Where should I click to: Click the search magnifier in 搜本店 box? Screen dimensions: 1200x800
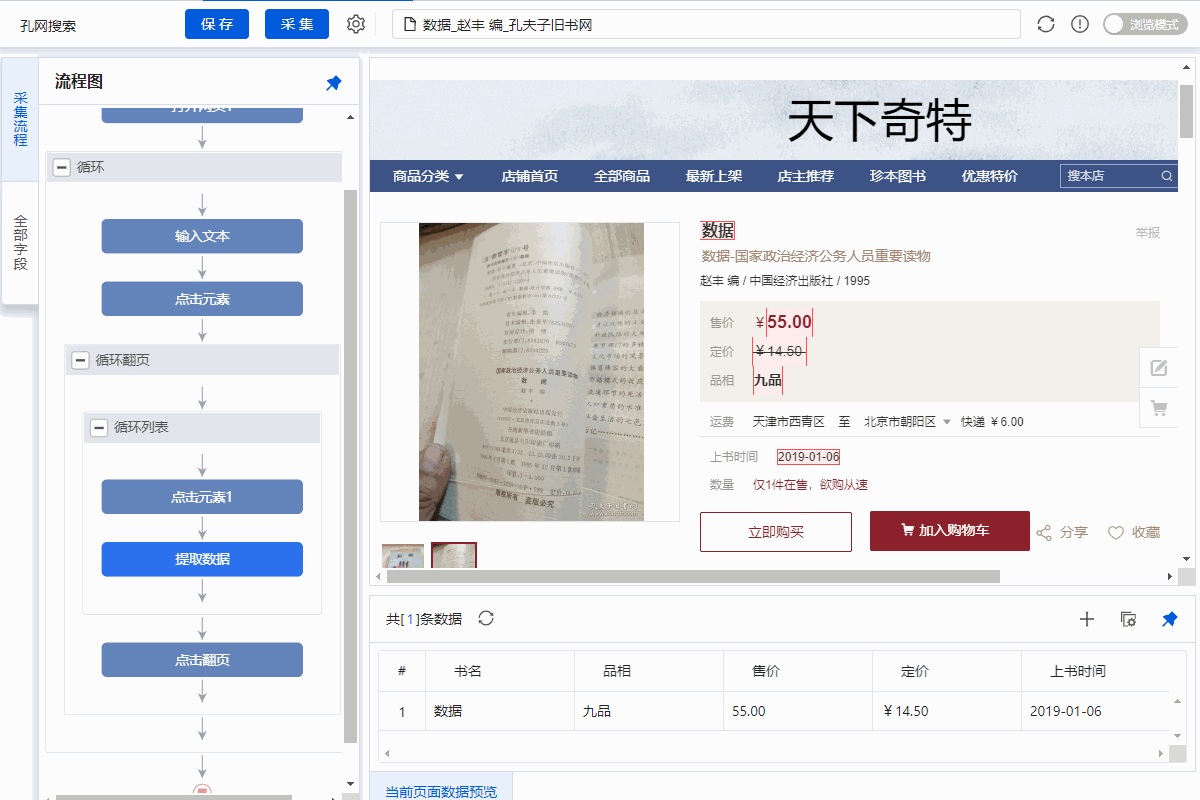(1166, 176)
